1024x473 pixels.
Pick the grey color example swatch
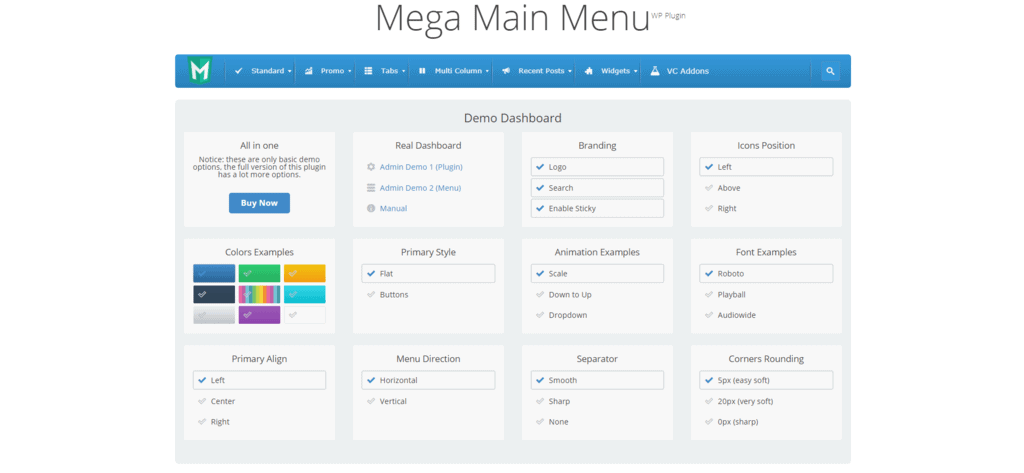pyautogui.click(x=214, y=315)
